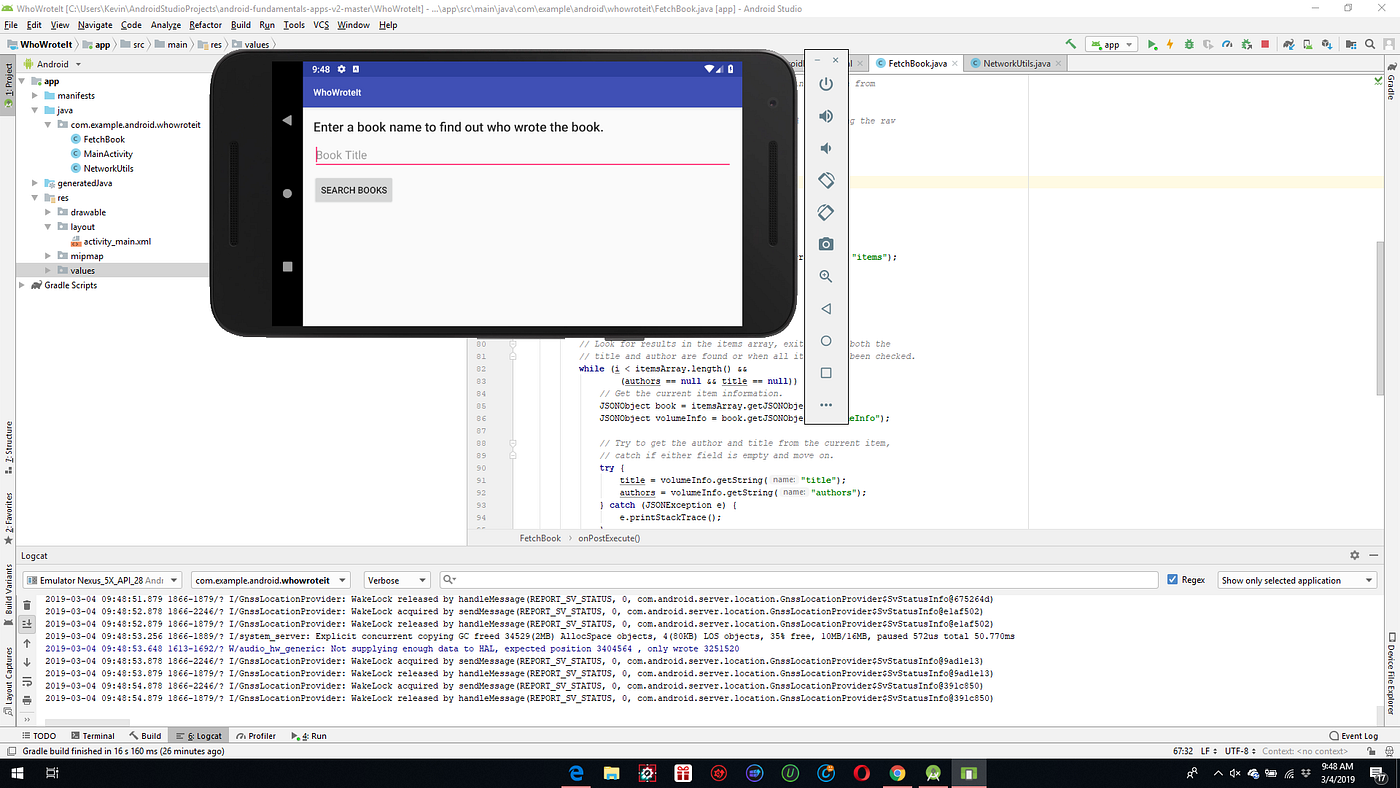The width and height of the screenshot is (1400, 788).
Task: Disable the Regex checkbox in Logcat
Action: point(1174,578)
